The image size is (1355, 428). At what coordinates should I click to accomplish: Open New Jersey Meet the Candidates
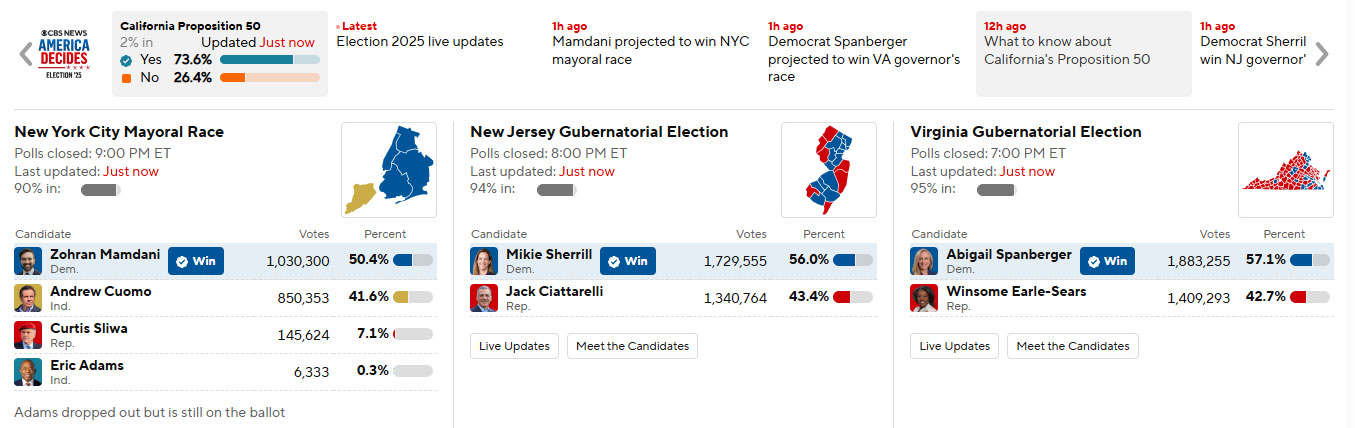tap(632, 346)
